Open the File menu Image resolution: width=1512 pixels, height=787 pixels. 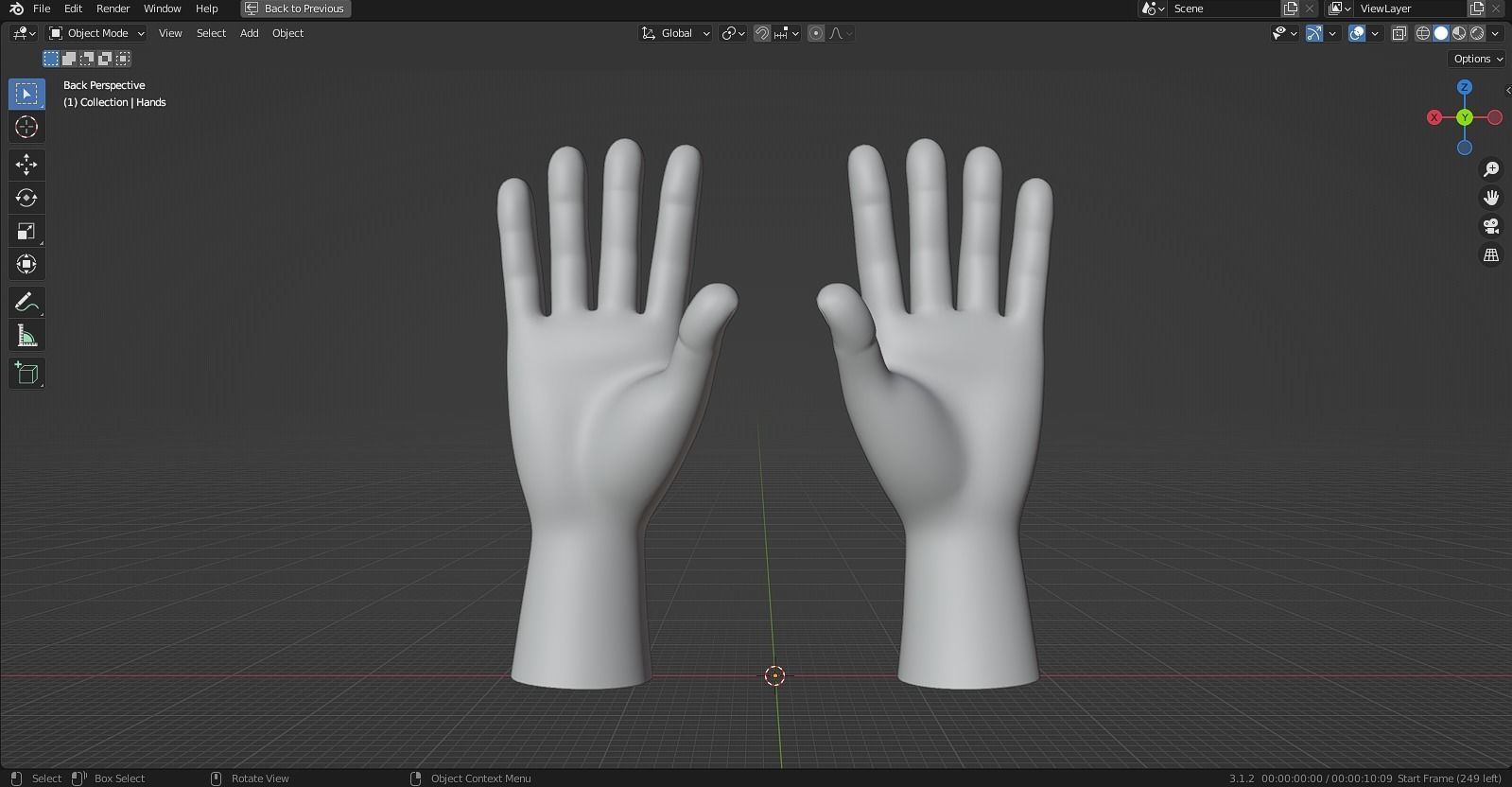click(x=42, y=9)
